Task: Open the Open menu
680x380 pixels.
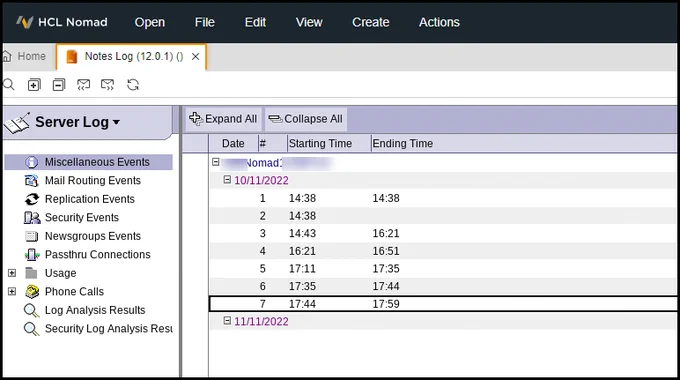Action: [x=150, y=22]
